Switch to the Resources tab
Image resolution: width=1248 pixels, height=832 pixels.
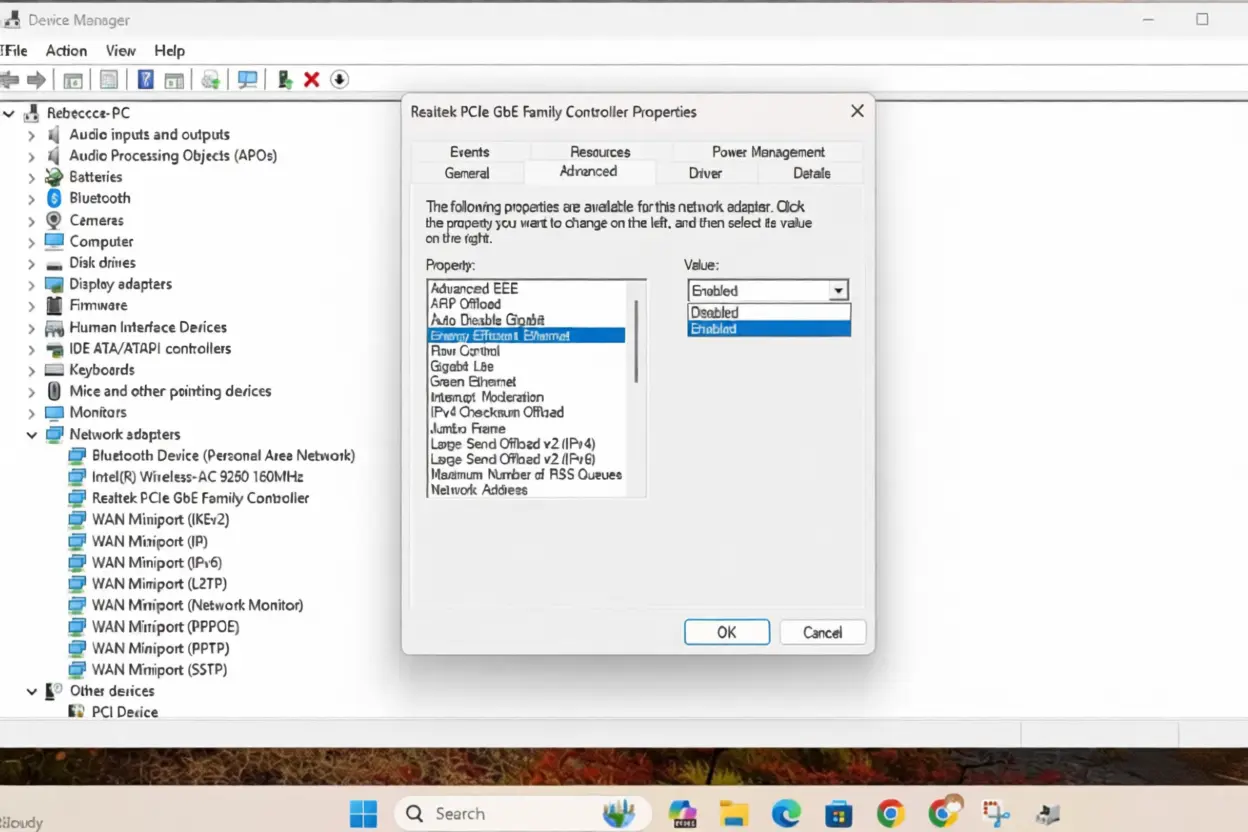point(600,152)
